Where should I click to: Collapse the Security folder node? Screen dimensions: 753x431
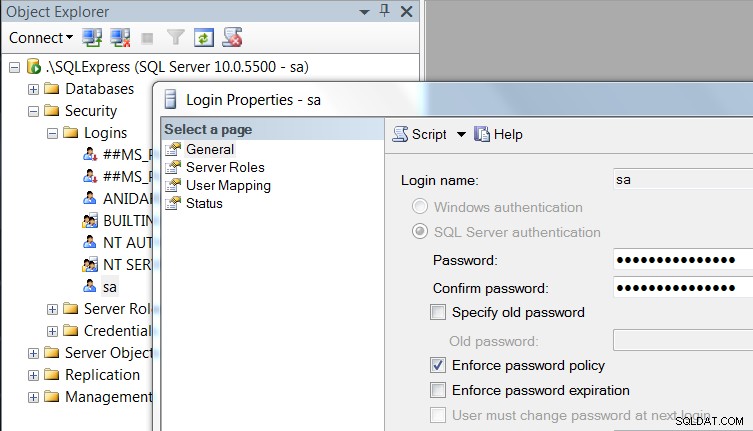(33, 111)
